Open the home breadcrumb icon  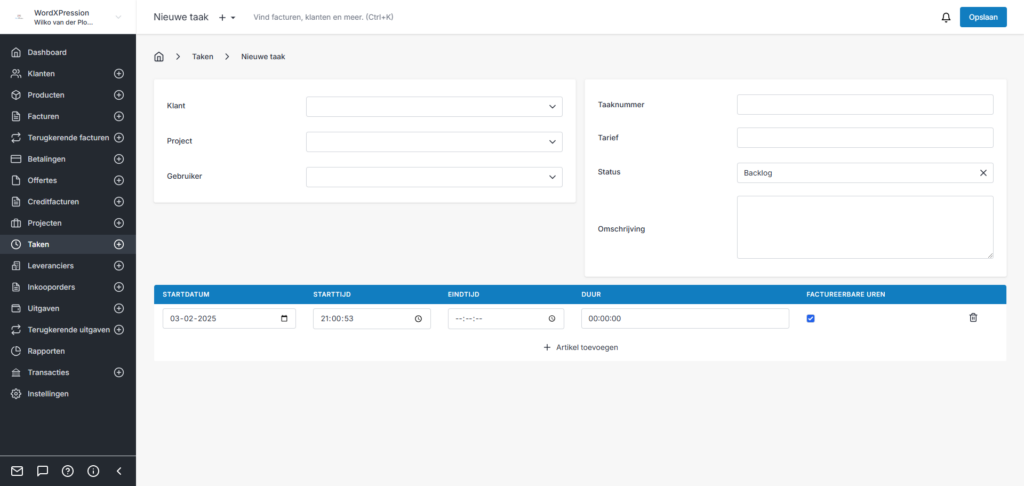coord(159,57)
